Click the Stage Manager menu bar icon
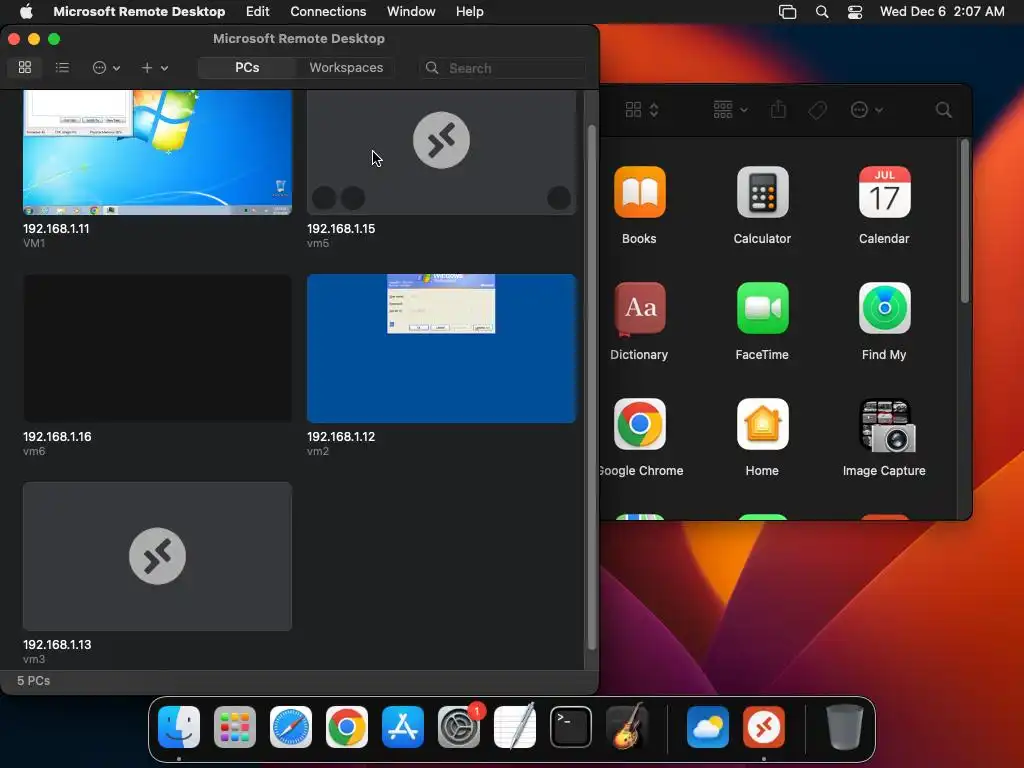This screenshot has height=768, width=1024. click(788, 12)
